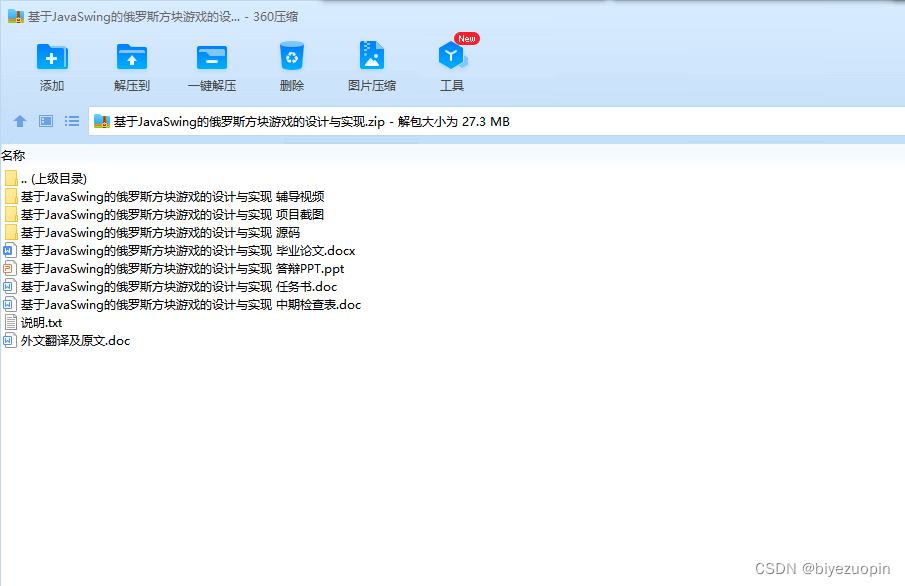
Task: Open the 说明.txt text file
Action: click(x=41, y=322)
